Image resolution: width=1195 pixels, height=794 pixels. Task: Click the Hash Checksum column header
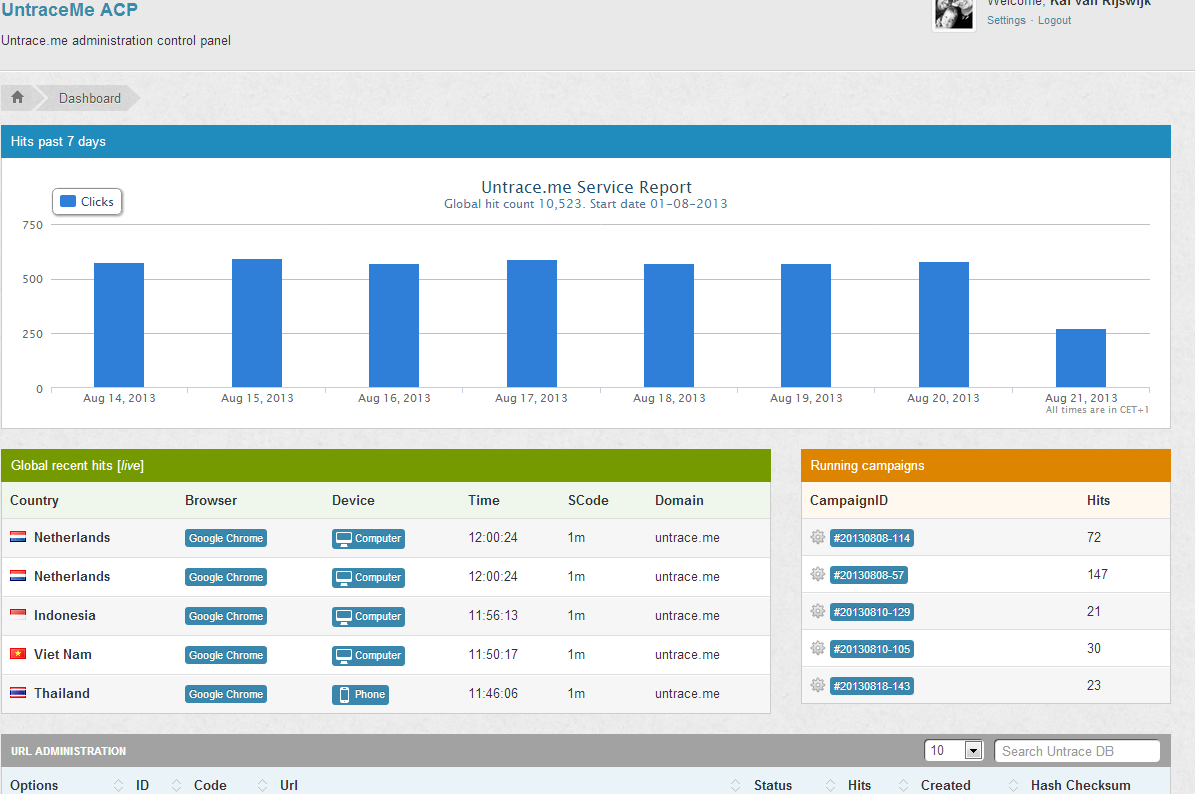1081,785
